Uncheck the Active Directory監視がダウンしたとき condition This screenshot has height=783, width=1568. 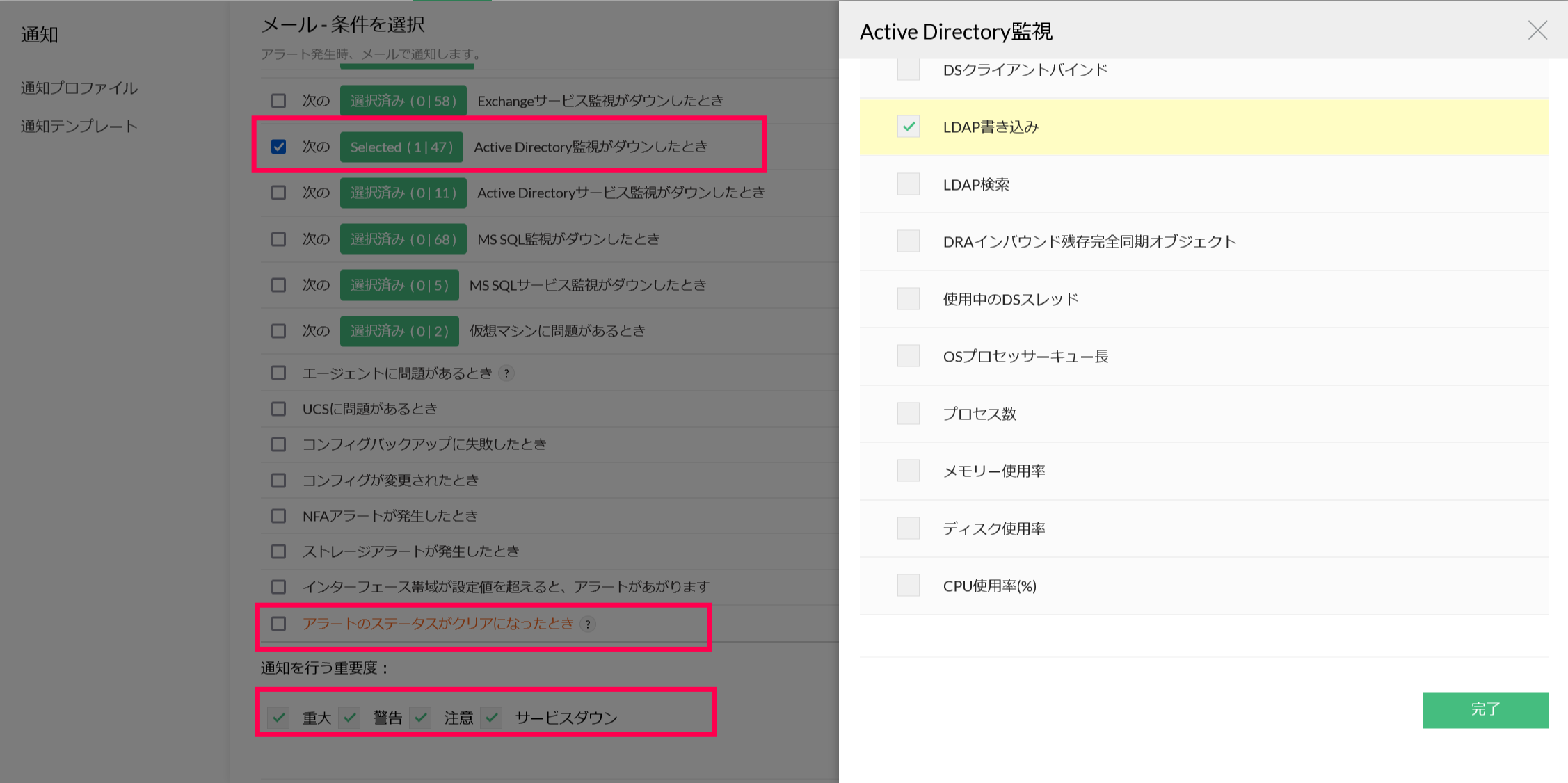pyautogui.click(x=279, y=147)
